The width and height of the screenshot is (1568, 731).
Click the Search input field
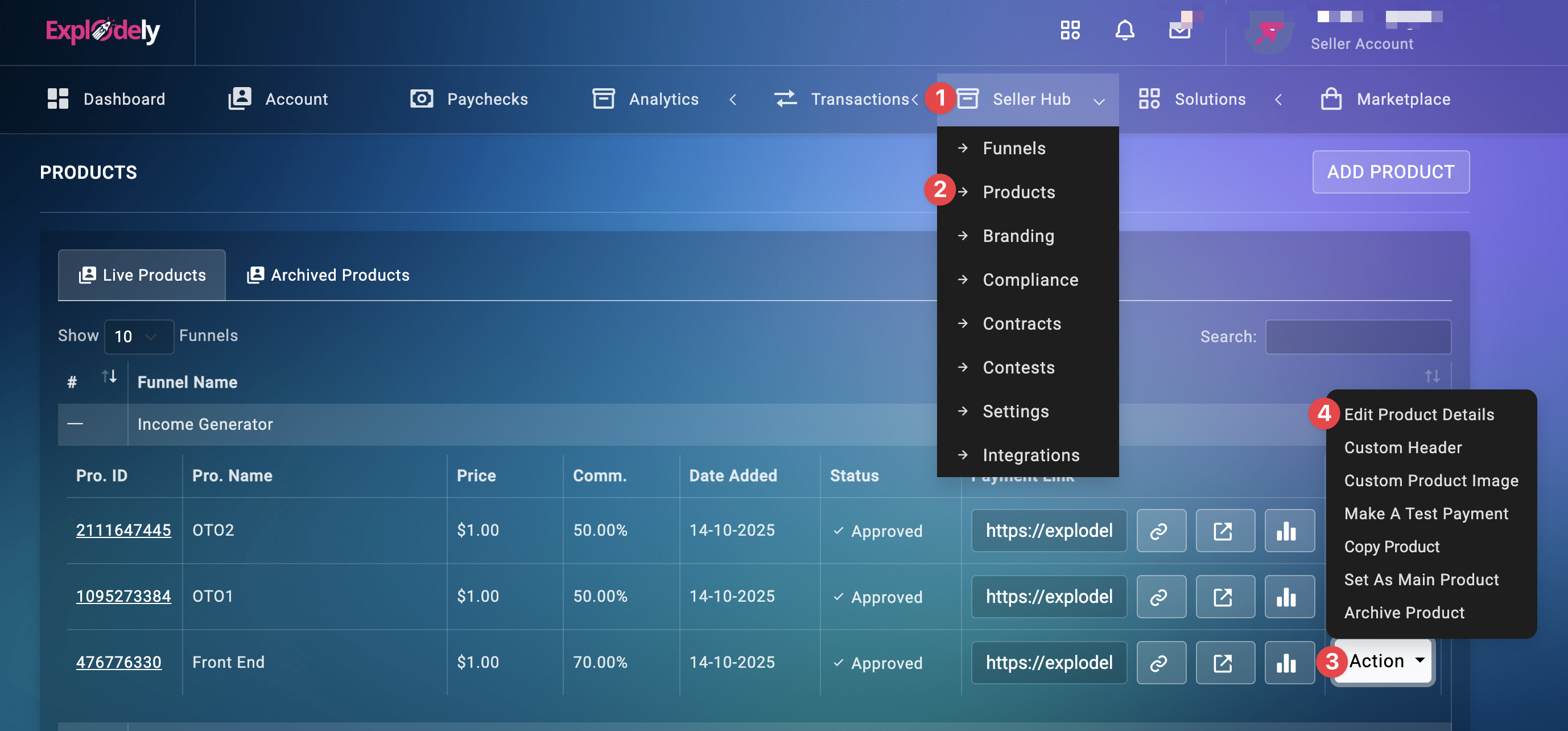click(x=1357, y=336)
